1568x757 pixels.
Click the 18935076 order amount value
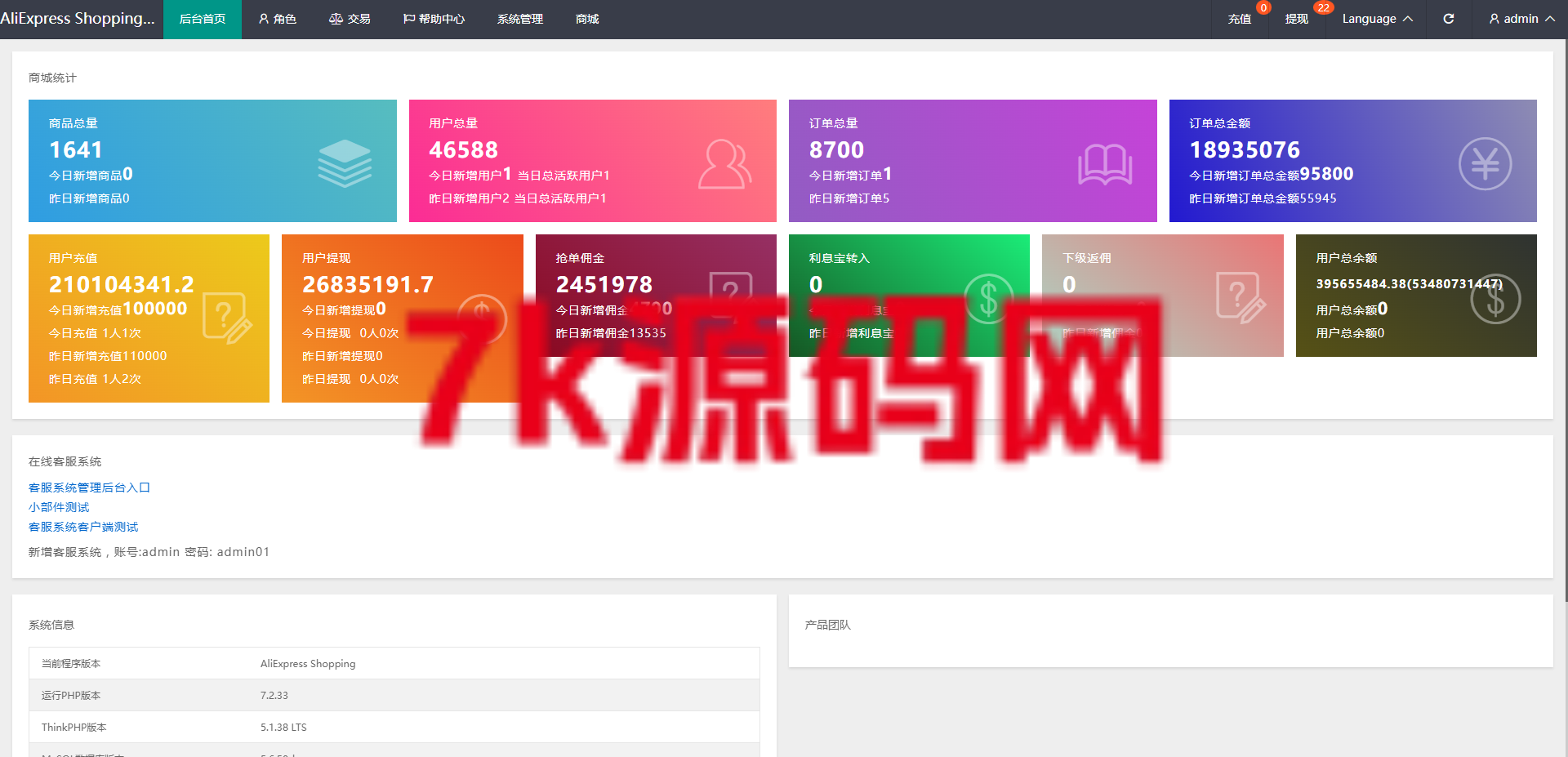(1245, 149)
